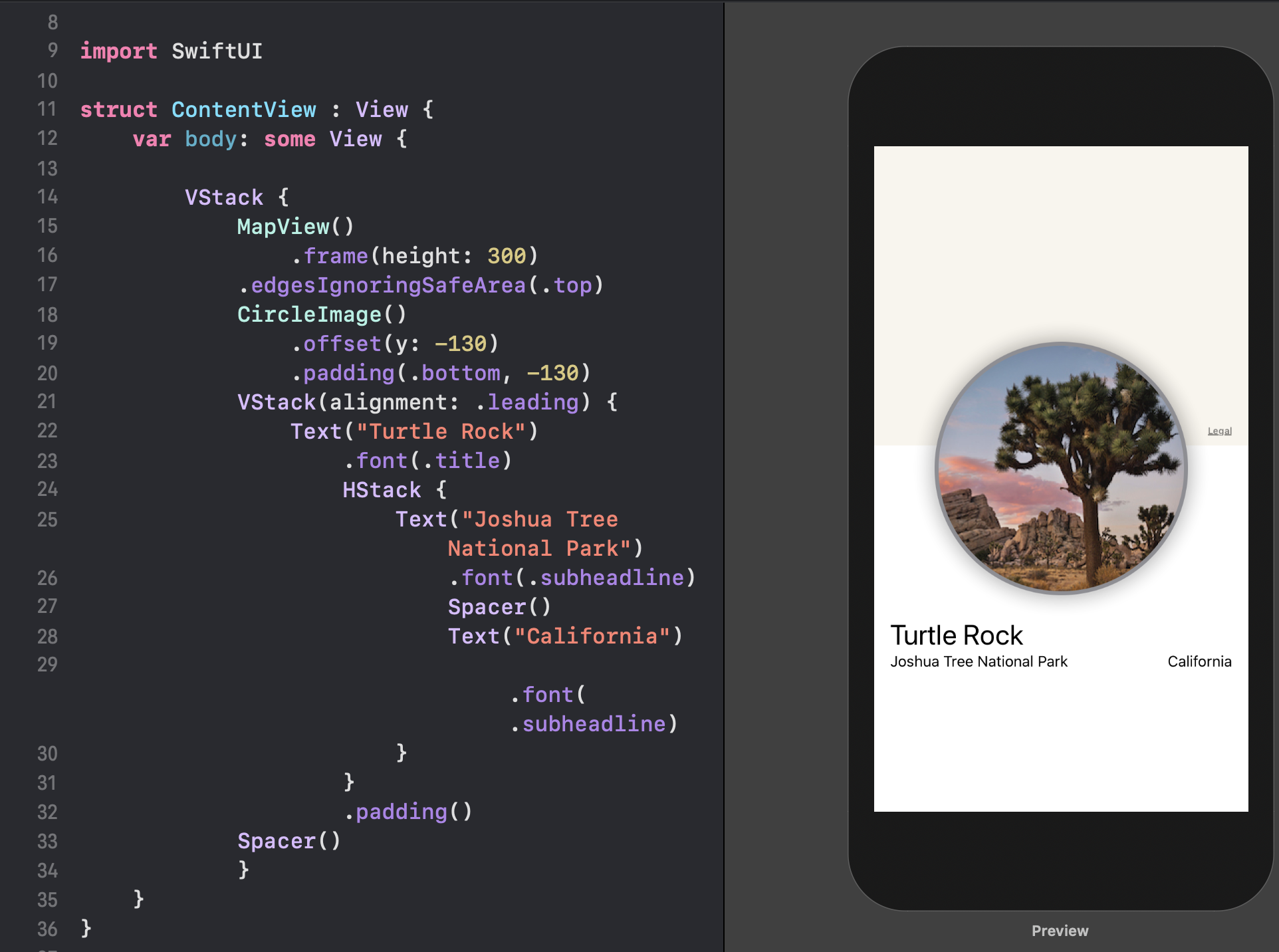The width and height of the screenshot is (1279, 952).
Task: Click the Joshua Tree National Park preview text
Action: (979, 661)
